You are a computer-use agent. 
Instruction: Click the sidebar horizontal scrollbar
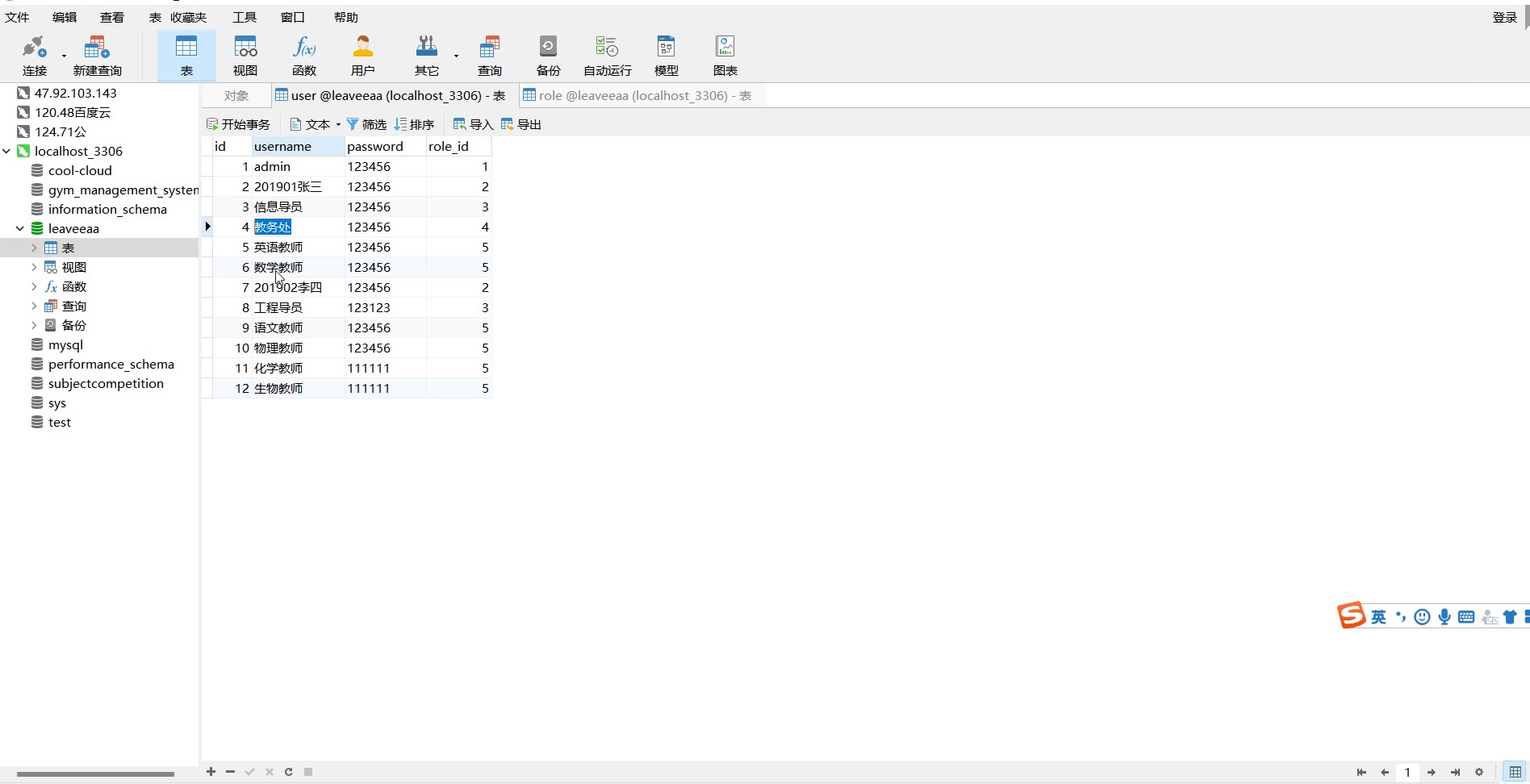(95, 774)
